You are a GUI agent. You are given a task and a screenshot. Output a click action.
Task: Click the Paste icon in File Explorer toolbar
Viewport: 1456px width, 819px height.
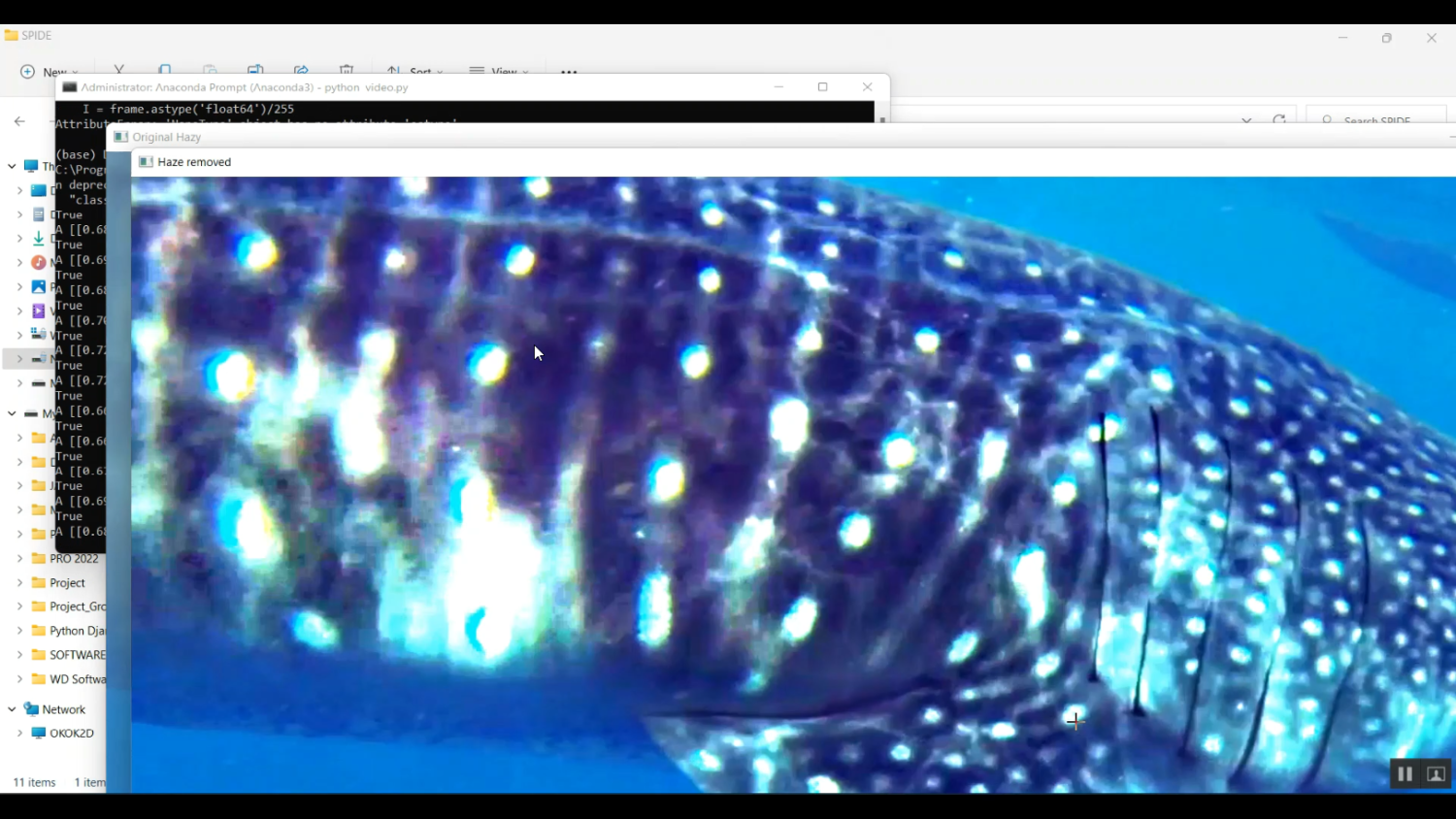click(x=210, y=70)
